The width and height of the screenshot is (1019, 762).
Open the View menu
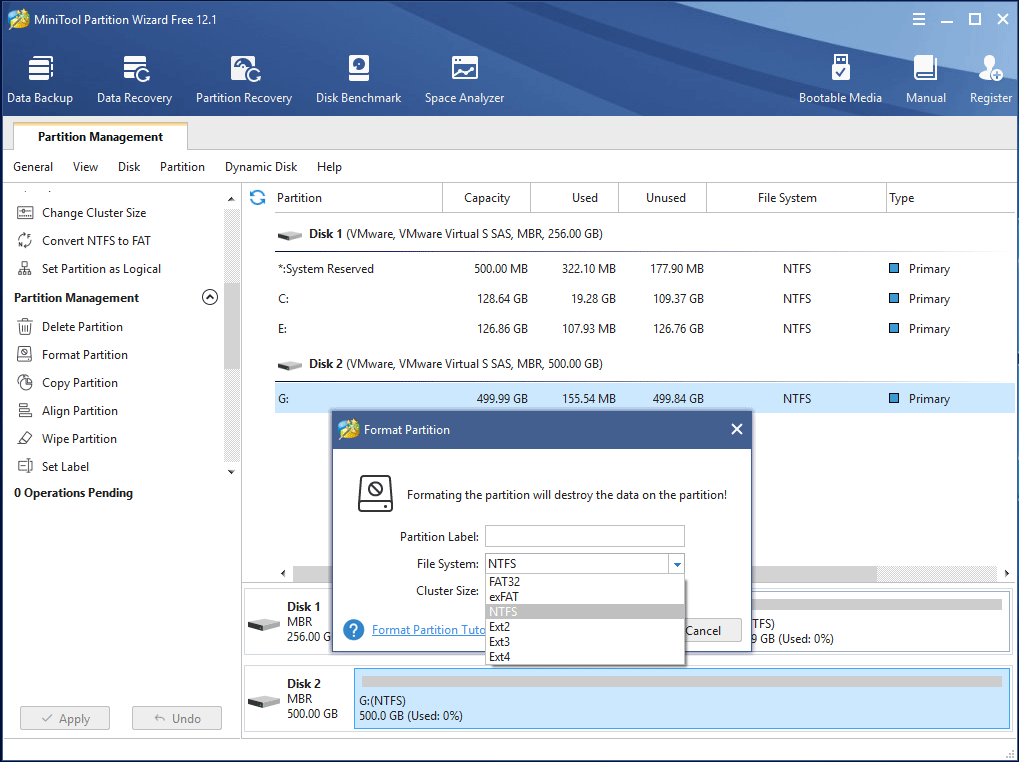(85, 167)
